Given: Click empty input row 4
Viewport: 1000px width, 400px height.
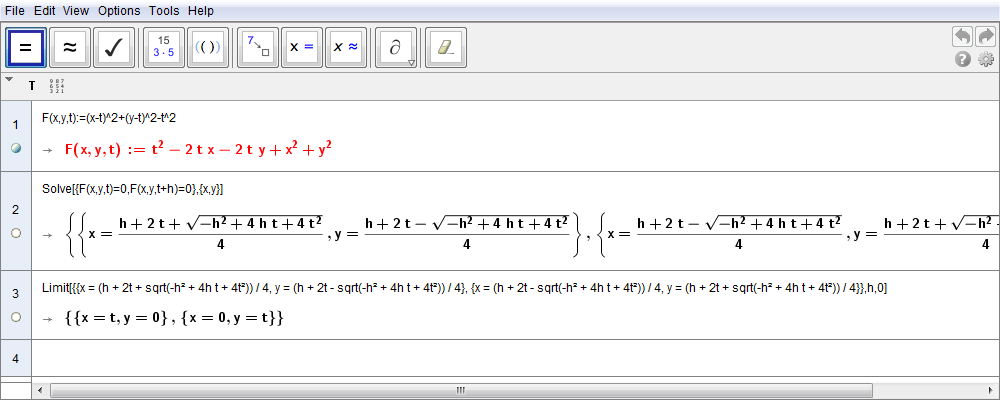Looking at the screenshot, I should 500,357.
